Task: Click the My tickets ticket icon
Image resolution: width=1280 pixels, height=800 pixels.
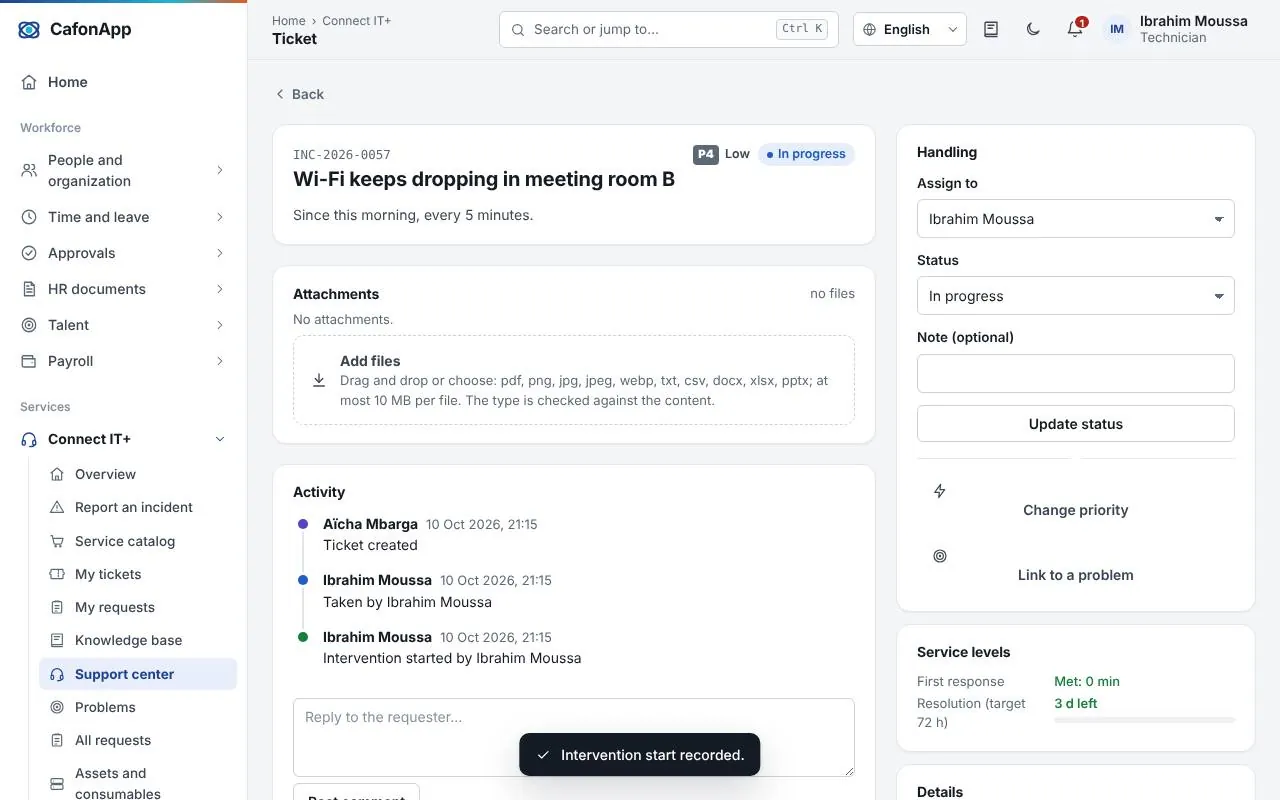Action: click(57, 574)
